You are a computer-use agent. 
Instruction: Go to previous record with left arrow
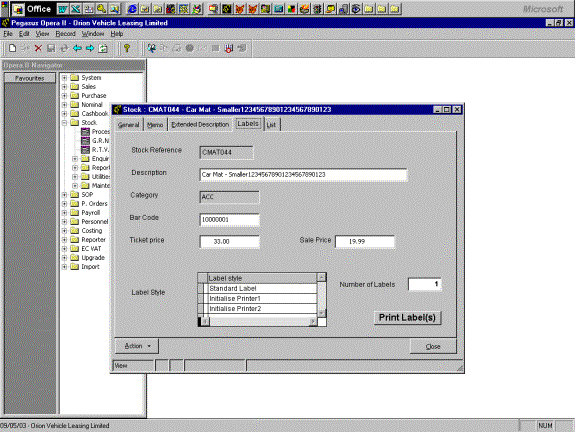pos(77,48)
